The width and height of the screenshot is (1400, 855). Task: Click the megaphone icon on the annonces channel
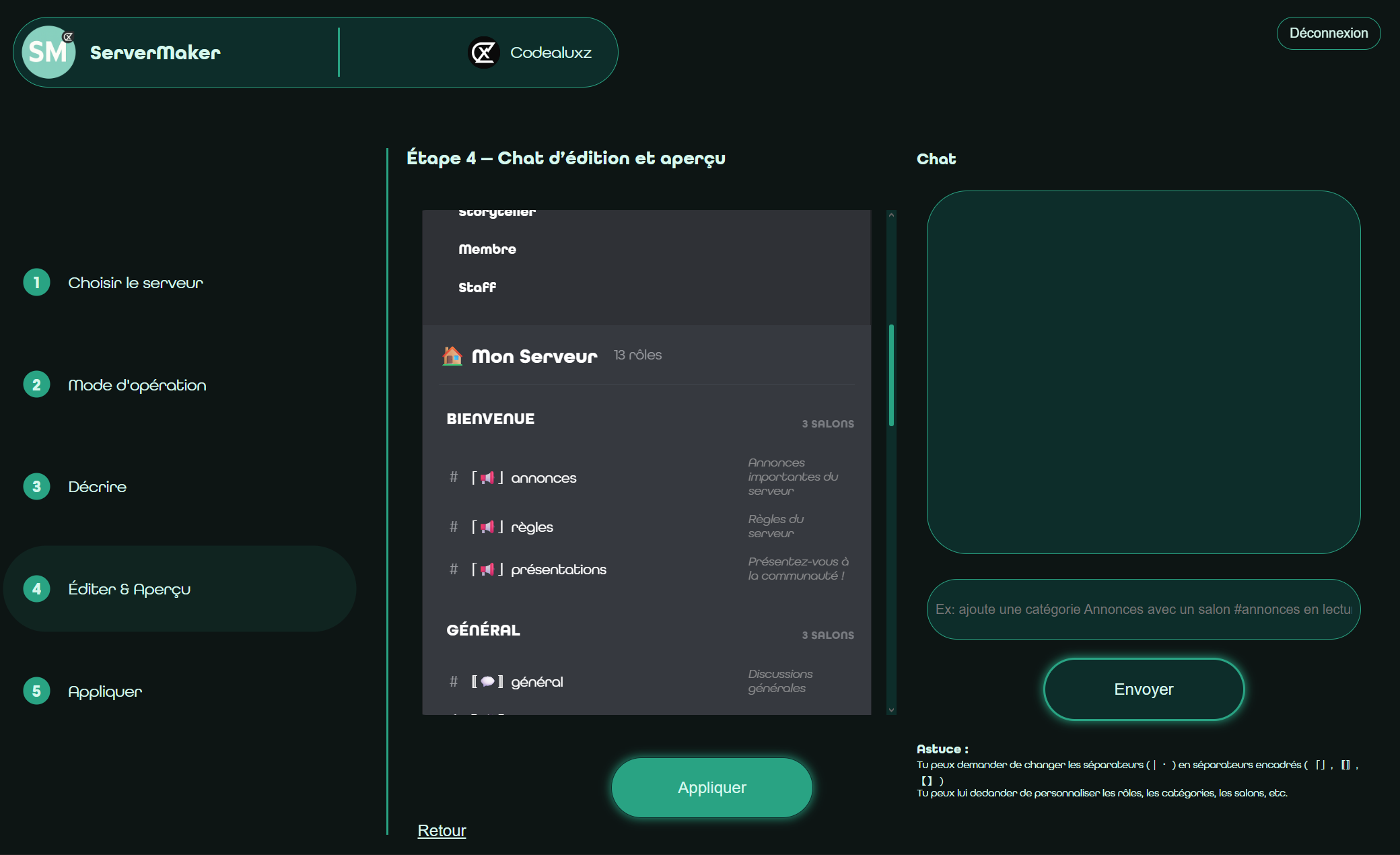pyautogui.click(x=487, y=477)
